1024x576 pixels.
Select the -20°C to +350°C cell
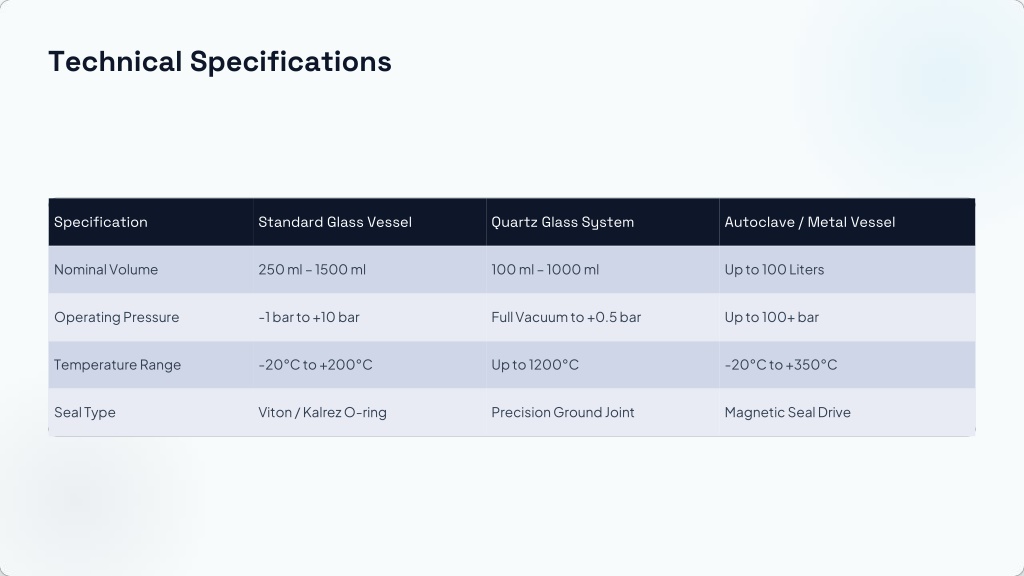pos(847,365)
